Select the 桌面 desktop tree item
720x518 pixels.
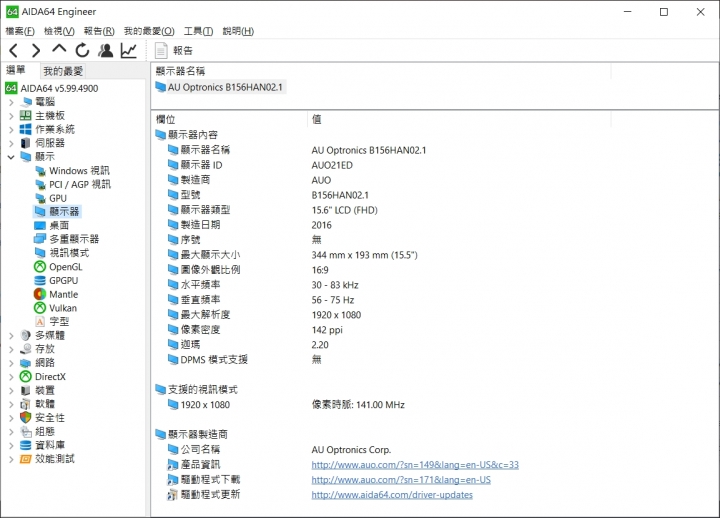(52, 225)
